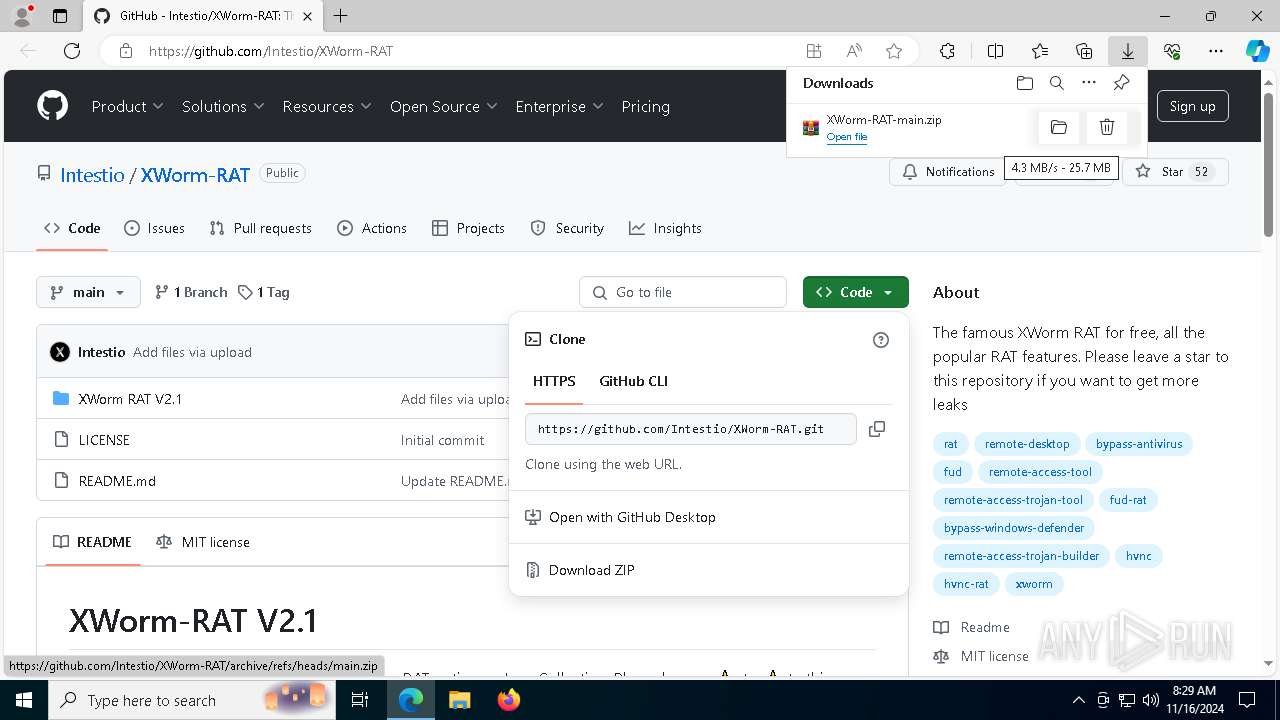This screenshot has width=1280, height=720.
Task: Open the Intestio owner link
Action: click(x=92, y=175)
